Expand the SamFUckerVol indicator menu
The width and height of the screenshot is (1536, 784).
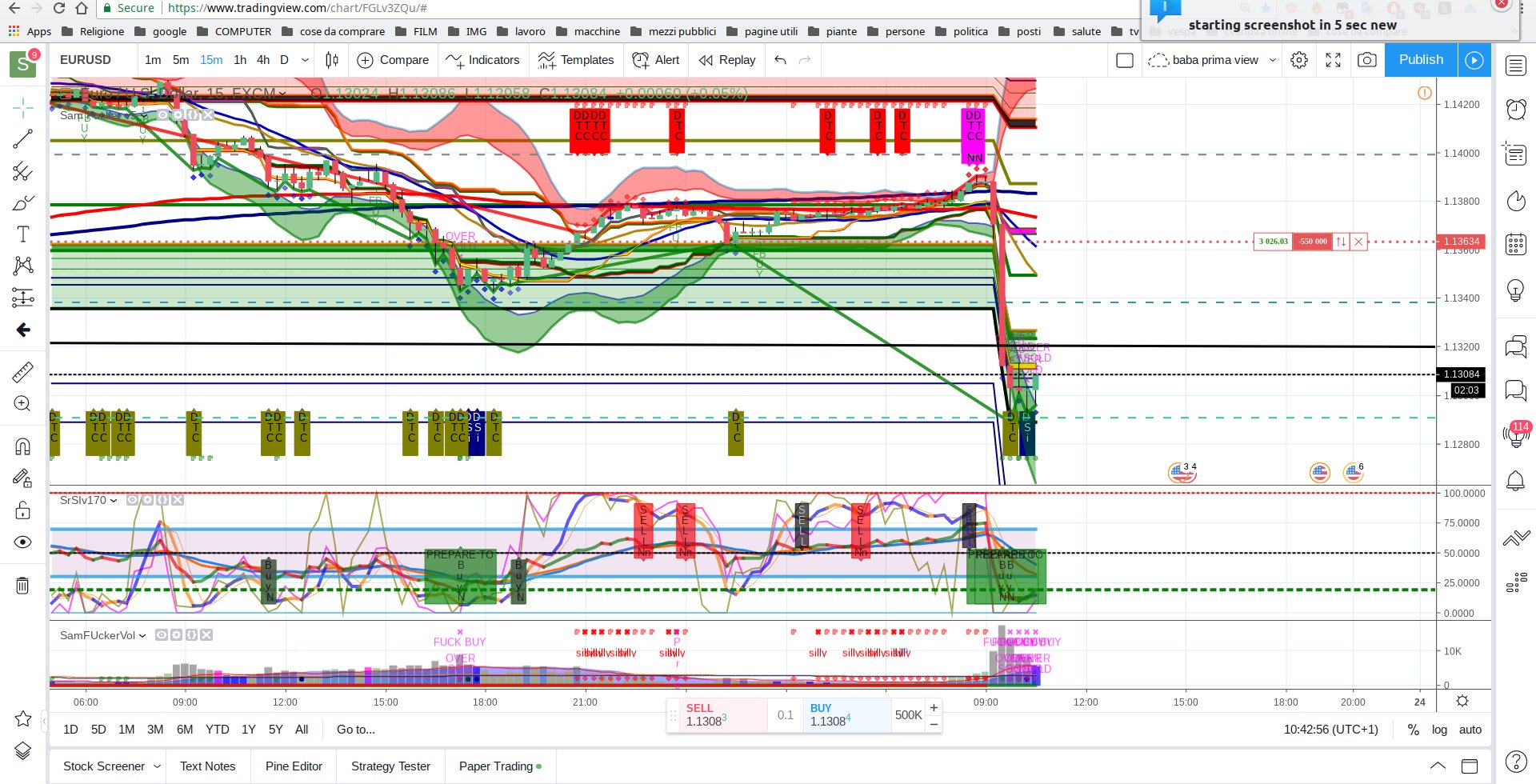[142, 636]
